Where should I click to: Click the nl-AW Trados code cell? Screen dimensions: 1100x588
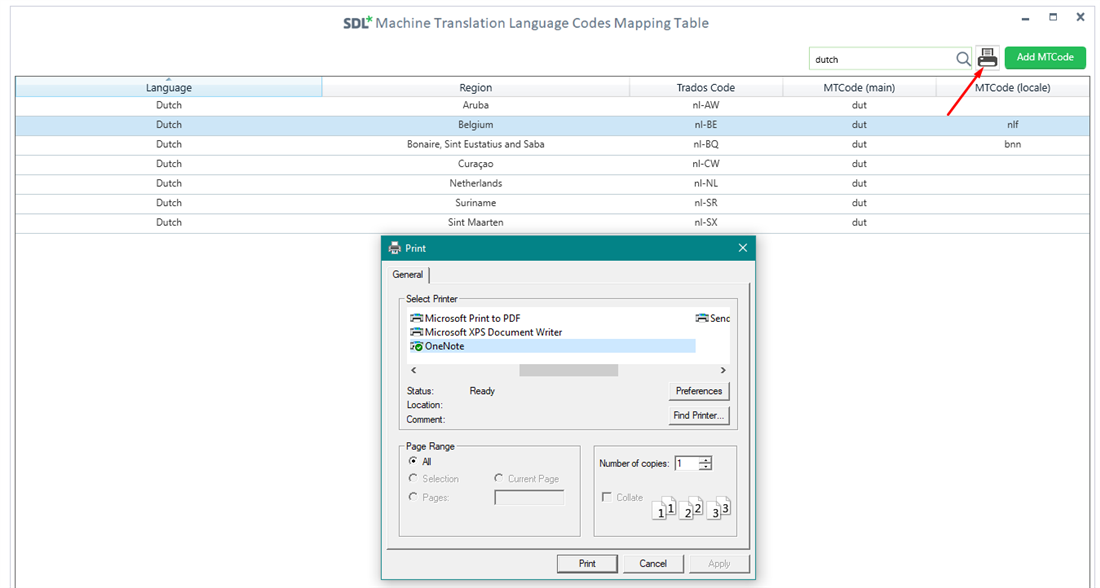706,105
